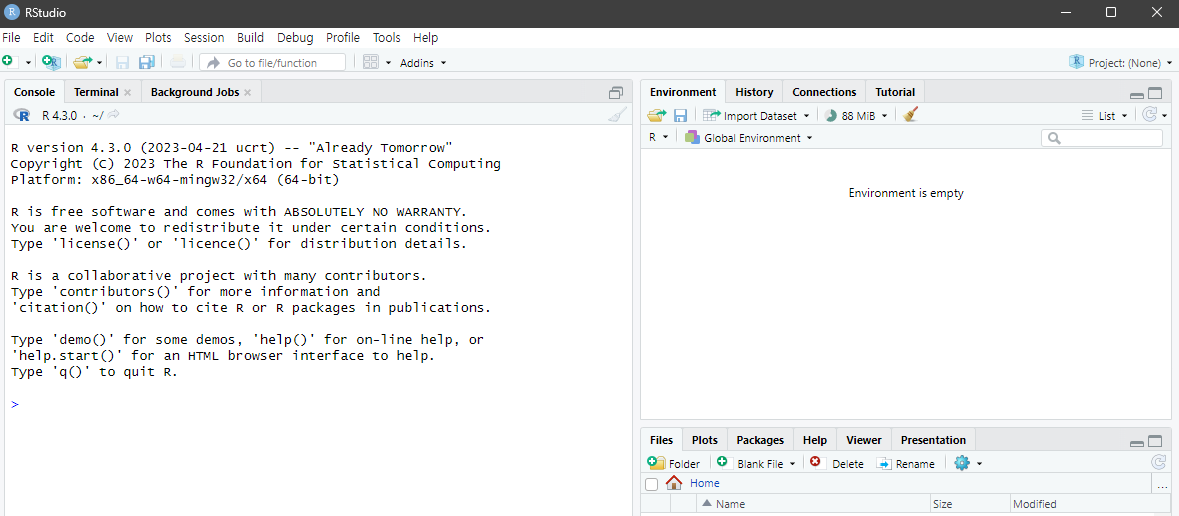Viewport: 1179px width, 516px height.
Task: Create a new project with toolbar icon
Action: point(51,62)
